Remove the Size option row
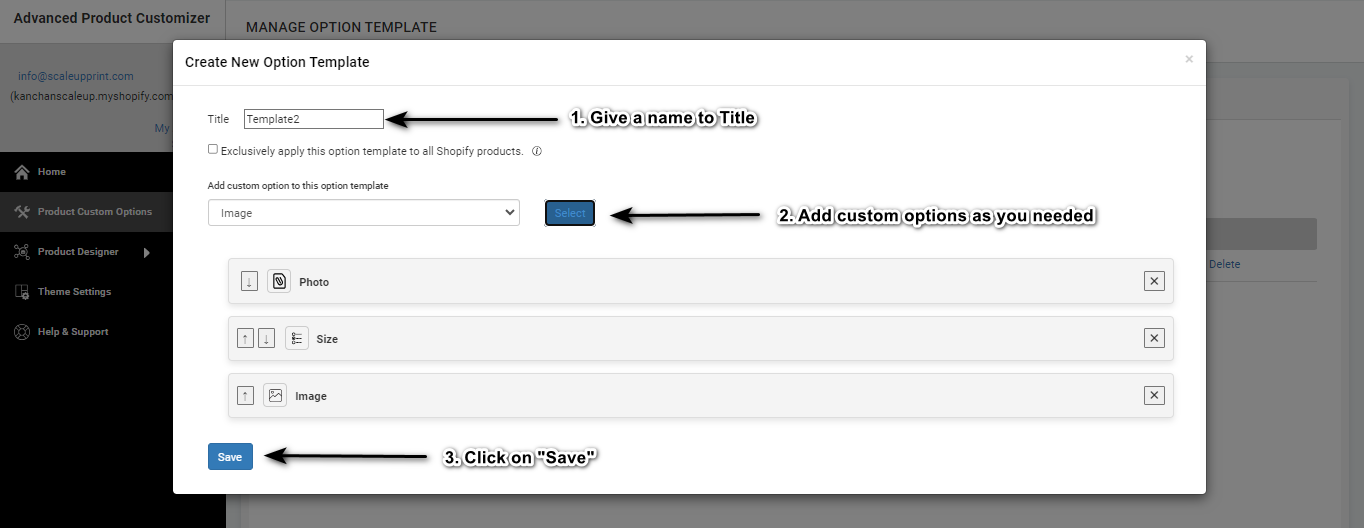Image resolution: width=1364 pixels, height=528 pixels. point(1154,339)
